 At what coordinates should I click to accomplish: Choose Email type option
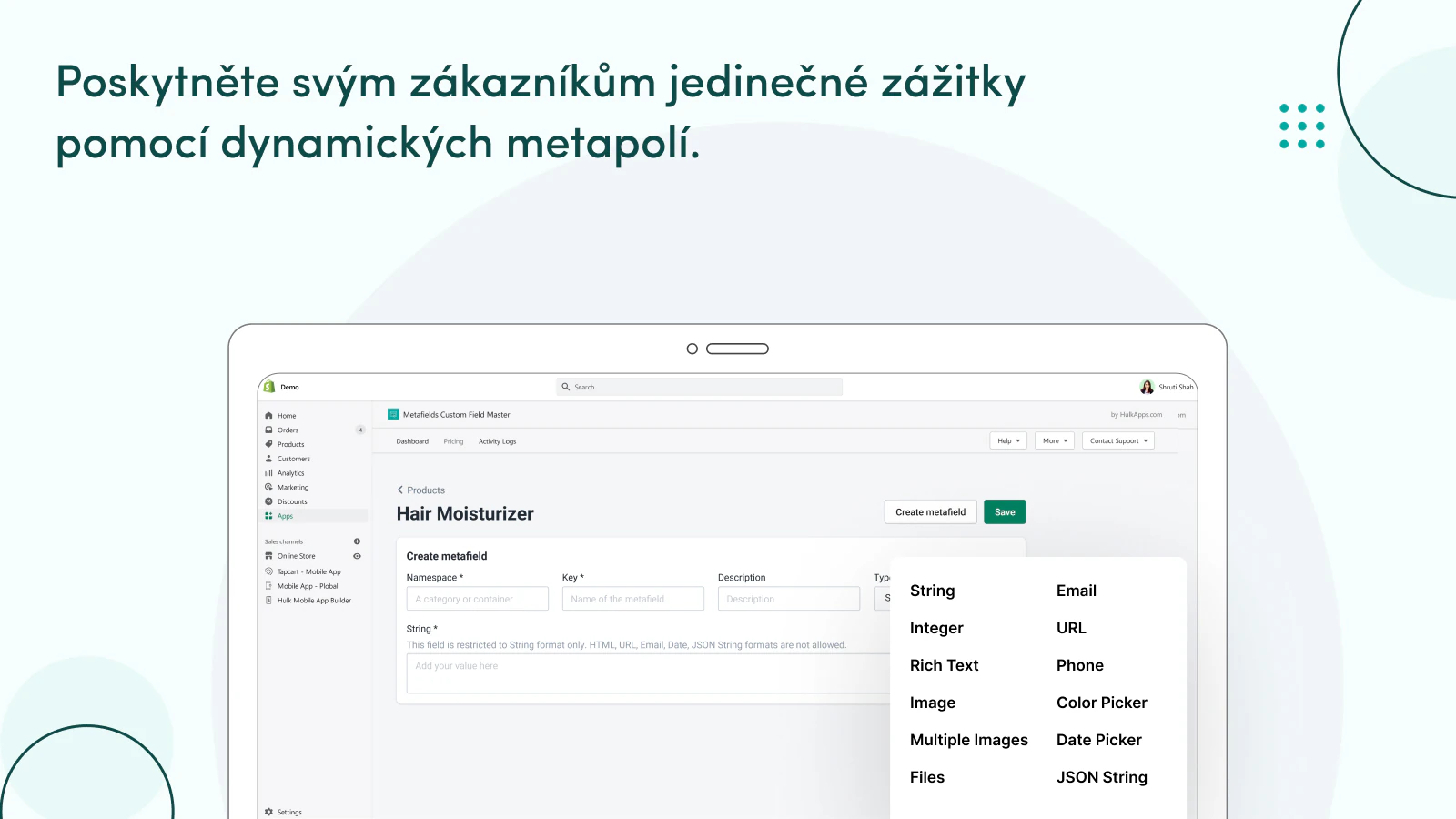tap(1077, 591)
